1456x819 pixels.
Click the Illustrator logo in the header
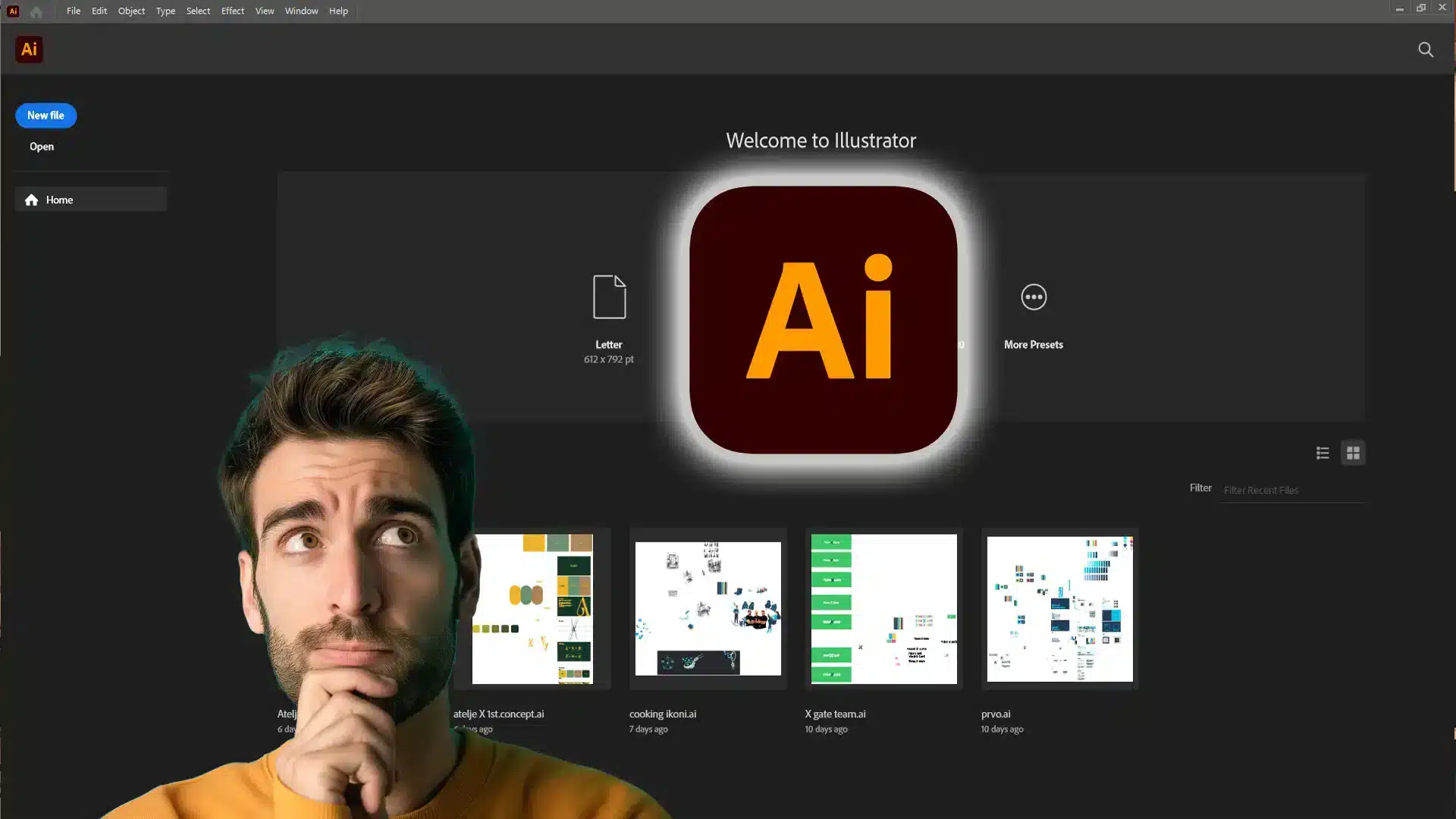[29, 49]
